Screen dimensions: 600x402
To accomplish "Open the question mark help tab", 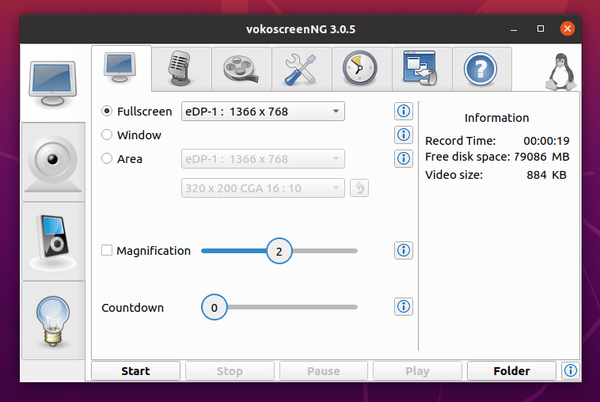I will coord(481,69).
